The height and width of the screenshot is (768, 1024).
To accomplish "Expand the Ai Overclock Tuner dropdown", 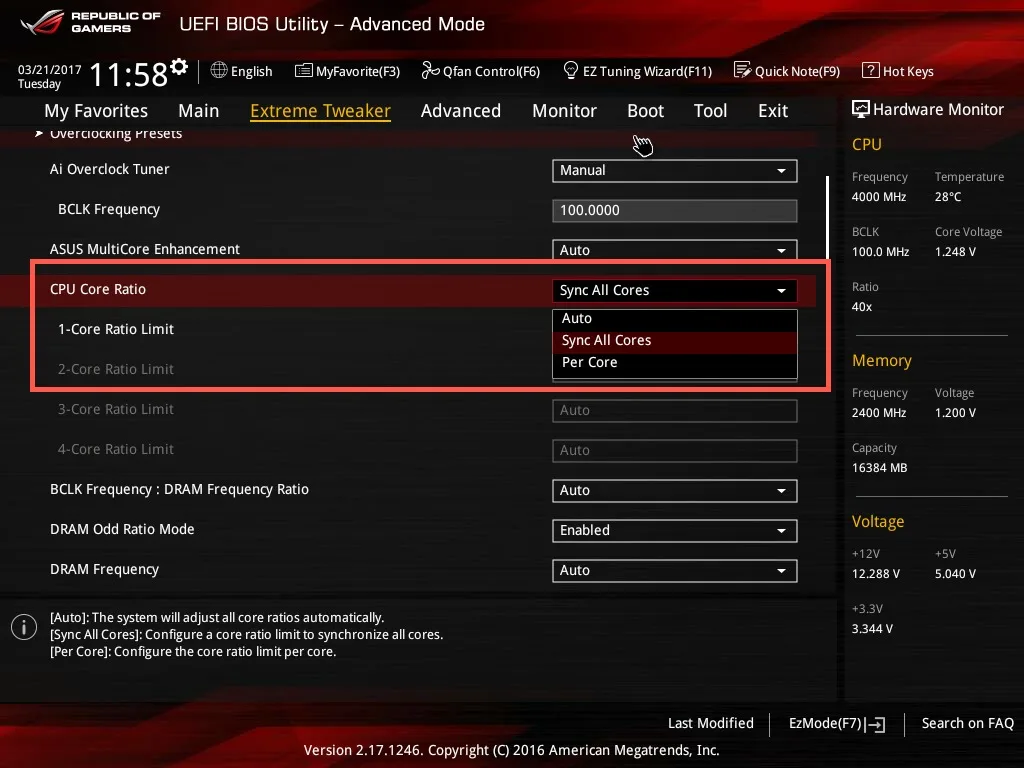I will [675, 170].
